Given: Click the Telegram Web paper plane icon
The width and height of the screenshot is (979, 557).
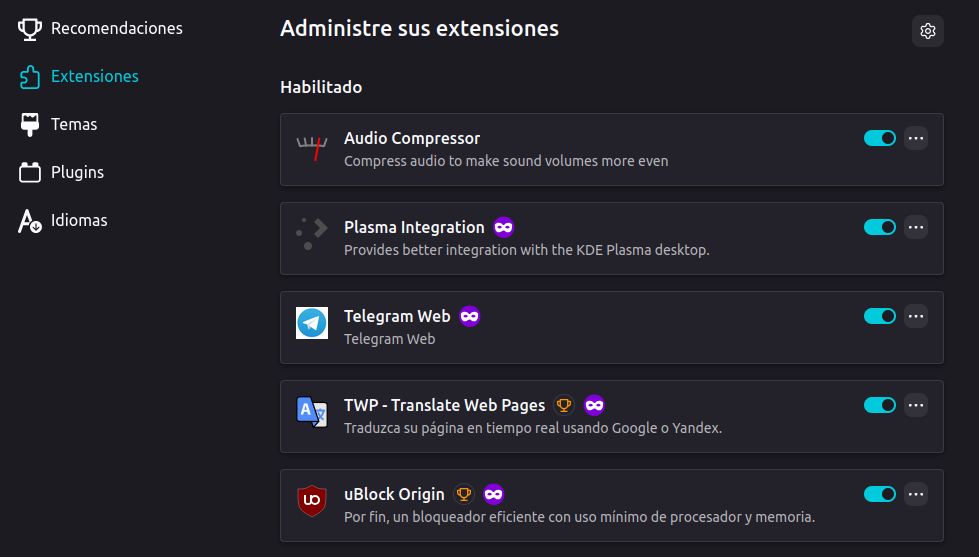Looking at the screenshot, I should (312, 323).
